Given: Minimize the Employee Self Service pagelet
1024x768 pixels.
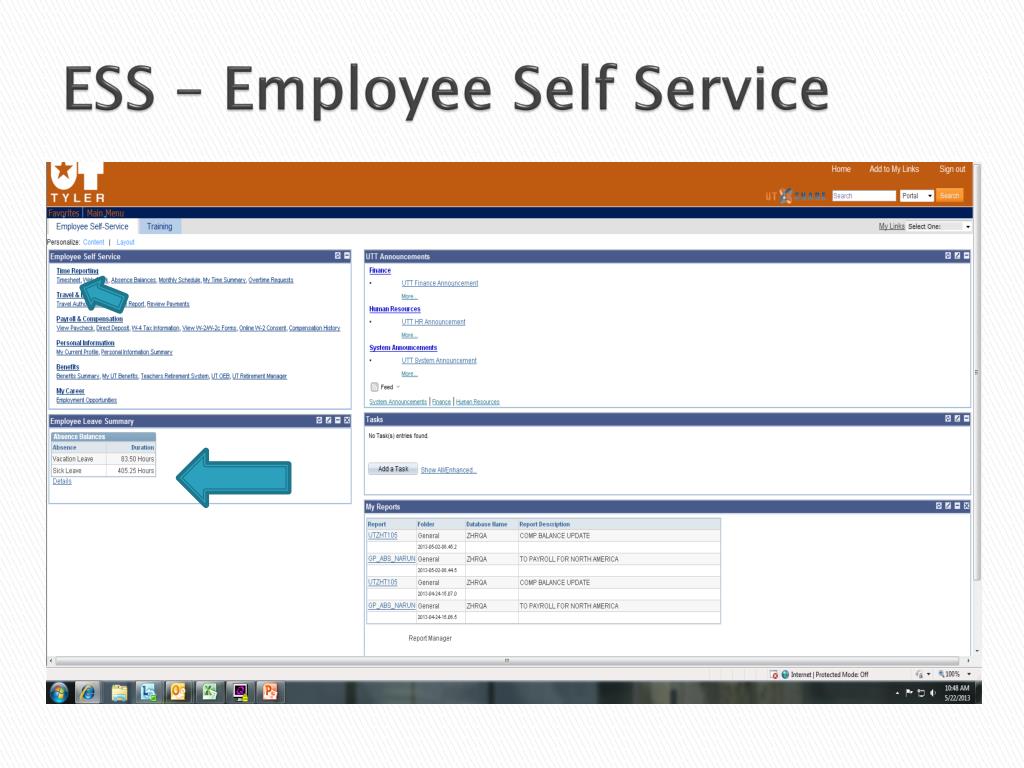Looking at the screenshot, I should click(x=347, y=256).
